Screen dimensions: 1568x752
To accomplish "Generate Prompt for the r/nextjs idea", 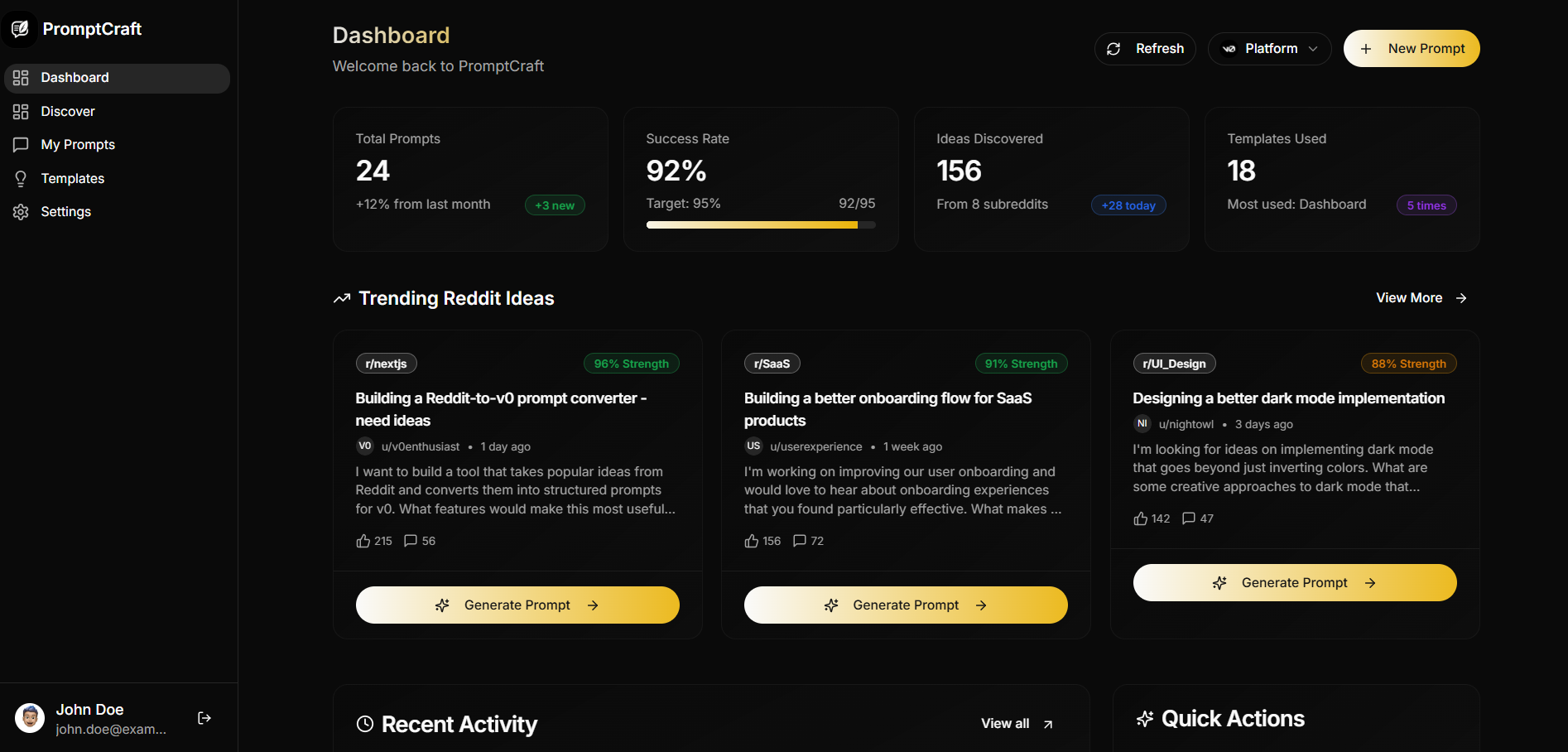I will [x=517, y=605].
